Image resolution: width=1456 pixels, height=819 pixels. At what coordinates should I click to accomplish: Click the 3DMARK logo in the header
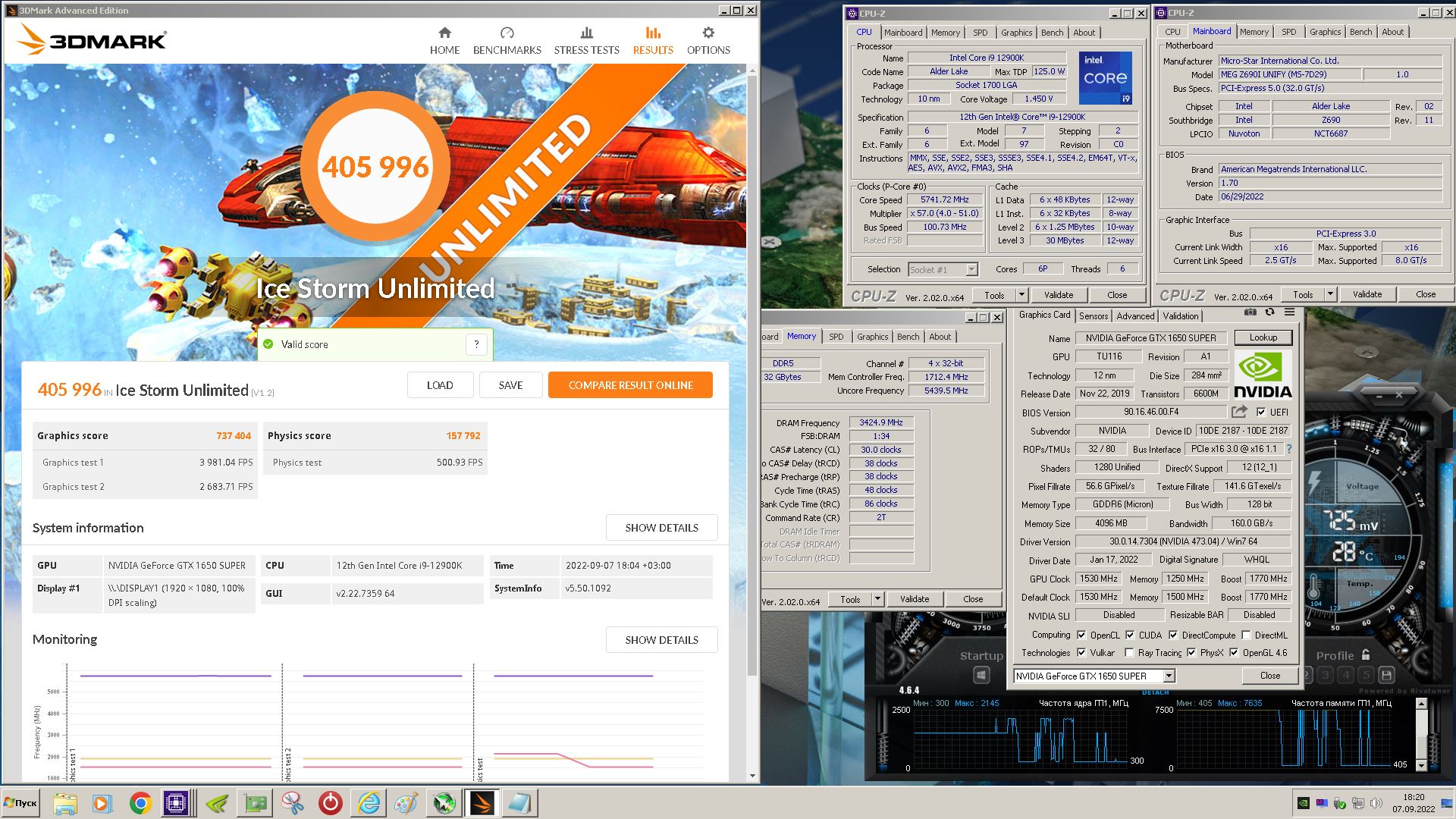[x=93, y=39]
